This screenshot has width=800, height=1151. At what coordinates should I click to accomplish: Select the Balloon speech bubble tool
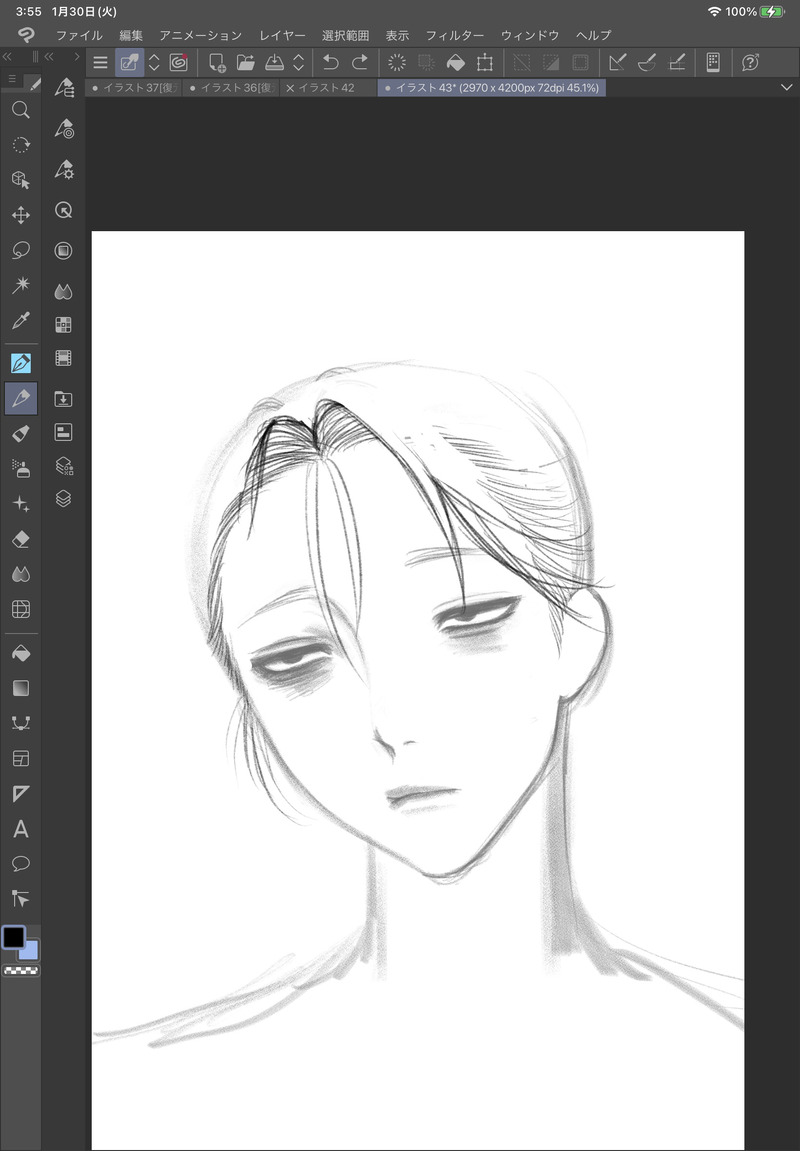pos(21,863)
